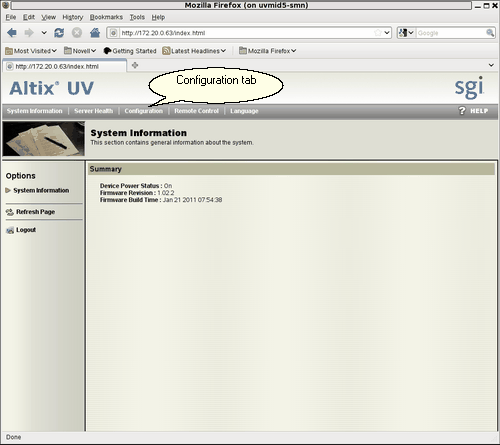
Task: Maximize the Firefox window
Action: tap(486, 6)
